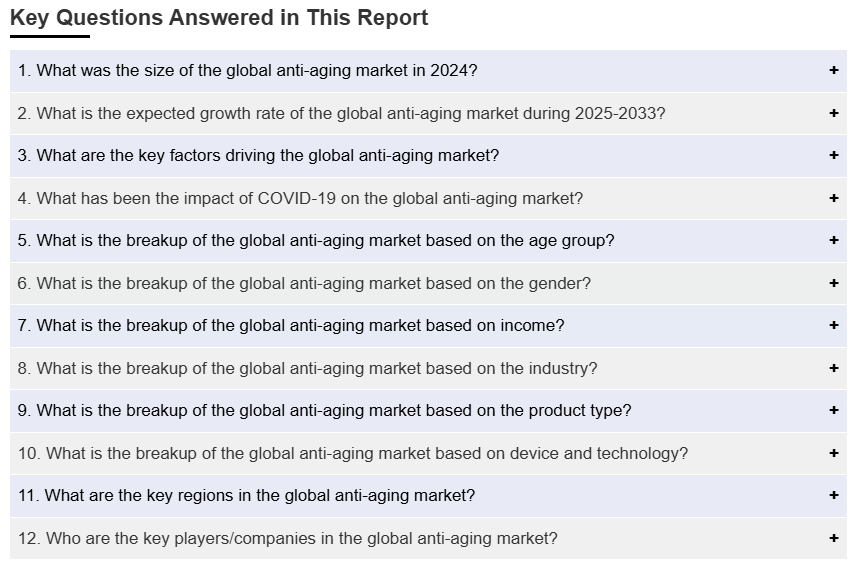This screenshot has height=566, width=855.
Task: Open question 5 about the age group
Action: (x=316, y=241)
